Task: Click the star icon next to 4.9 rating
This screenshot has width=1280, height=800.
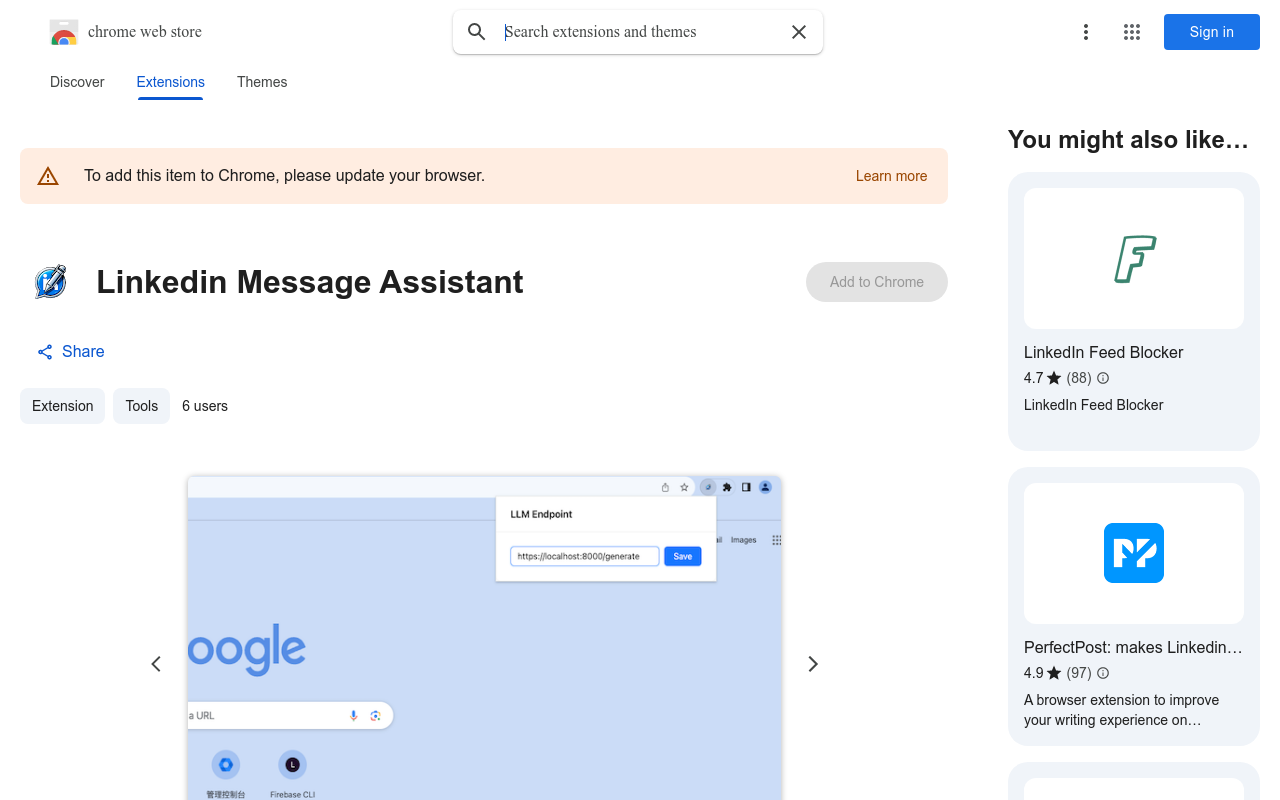Action: pyautogui.click(x=1054, y=673)
